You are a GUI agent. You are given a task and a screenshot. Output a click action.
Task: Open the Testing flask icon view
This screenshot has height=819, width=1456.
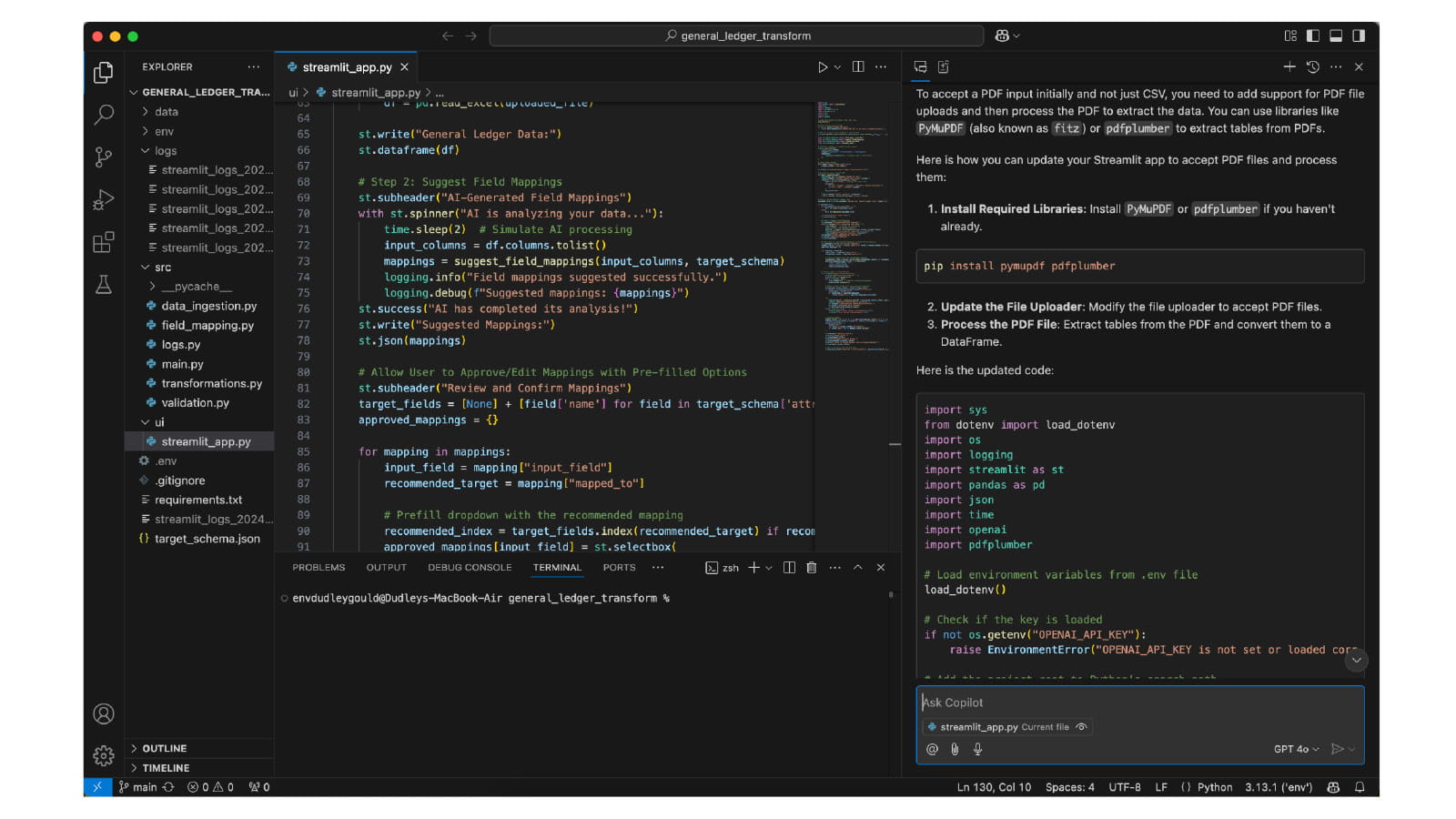(x=104, y=285)
